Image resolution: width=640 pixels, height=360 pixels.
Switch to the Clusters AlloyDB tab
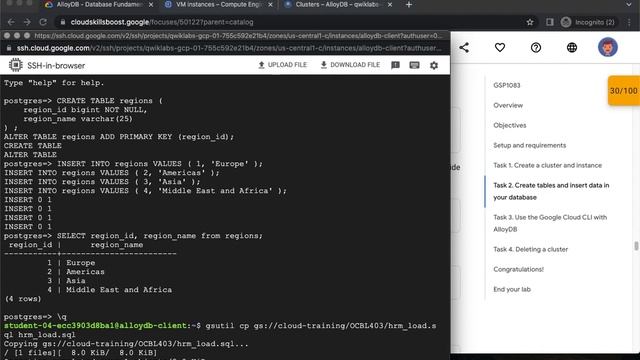[338, 5]
